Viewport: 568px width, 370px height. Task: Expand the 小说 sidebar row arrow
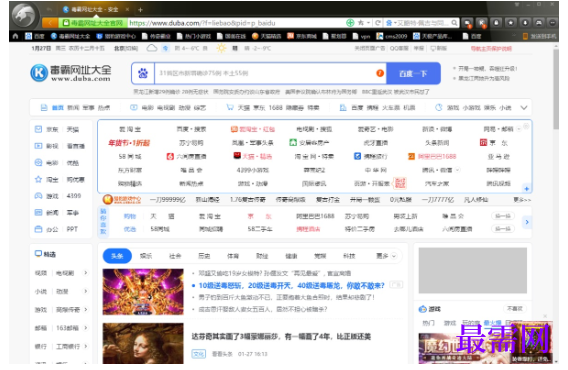[86, 291]
